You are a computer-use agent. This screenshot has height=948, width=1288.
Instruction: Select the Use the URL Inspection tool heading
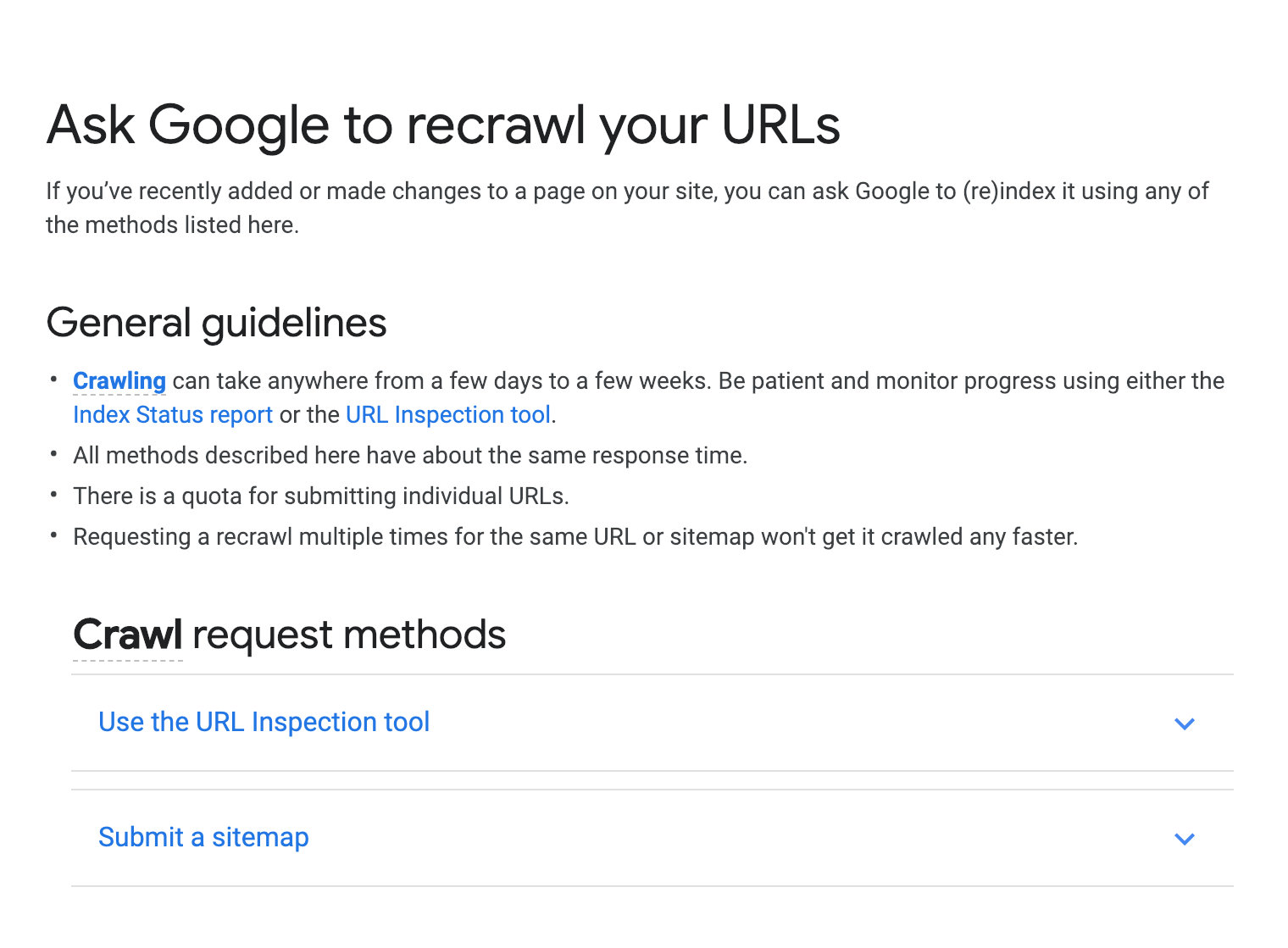tap(264, 723)
